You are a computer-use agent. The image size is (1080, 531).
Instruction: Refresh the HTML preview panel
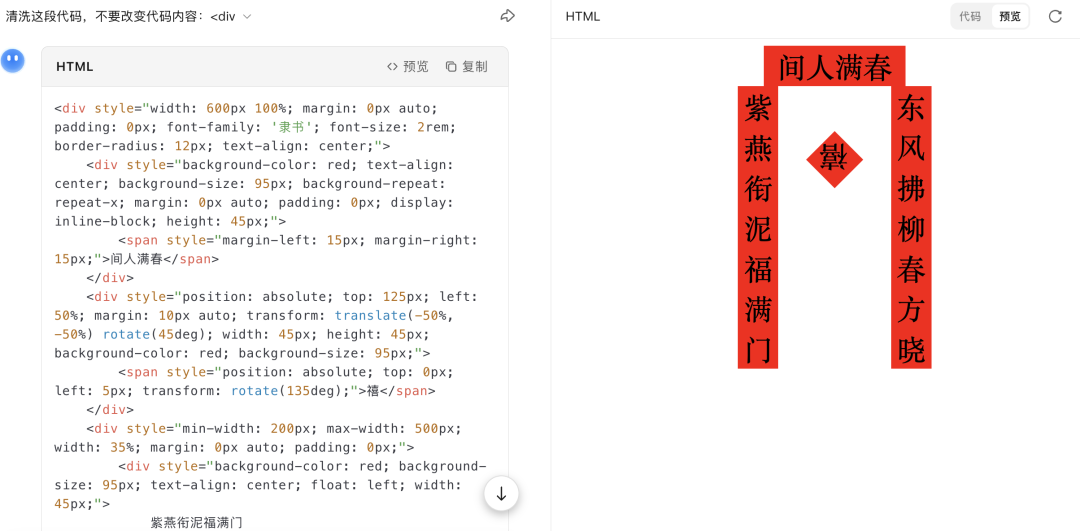coord(1055,16)
